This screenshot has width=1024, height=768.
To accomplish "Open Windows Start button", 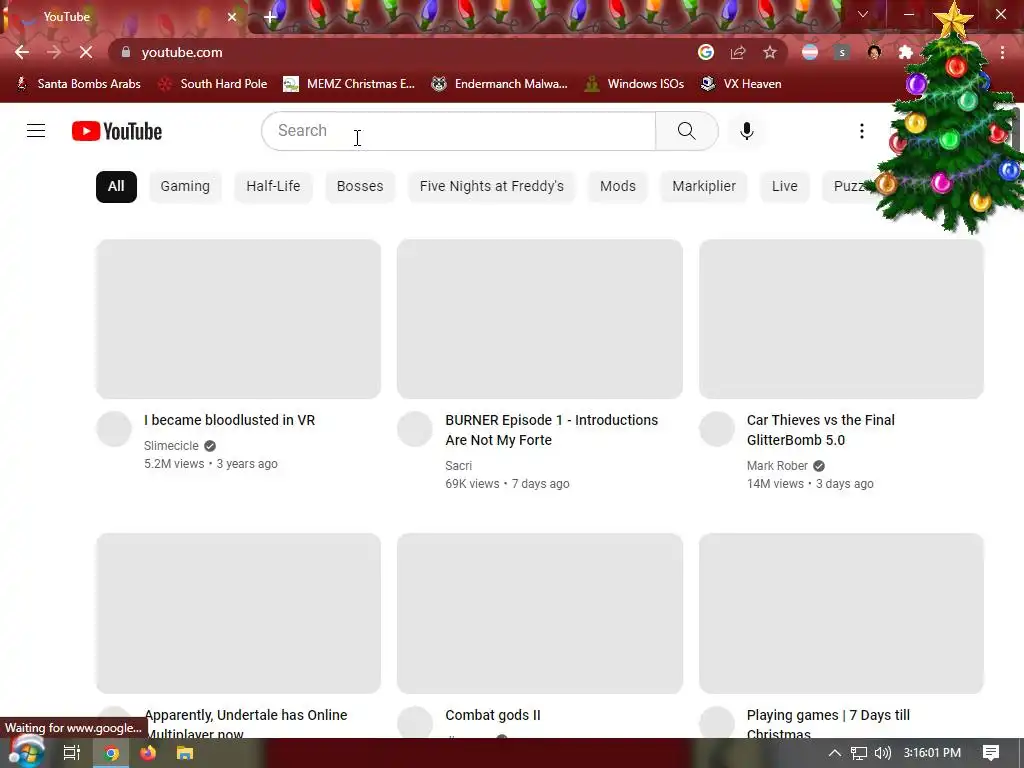I will click(x=27, y=752).
